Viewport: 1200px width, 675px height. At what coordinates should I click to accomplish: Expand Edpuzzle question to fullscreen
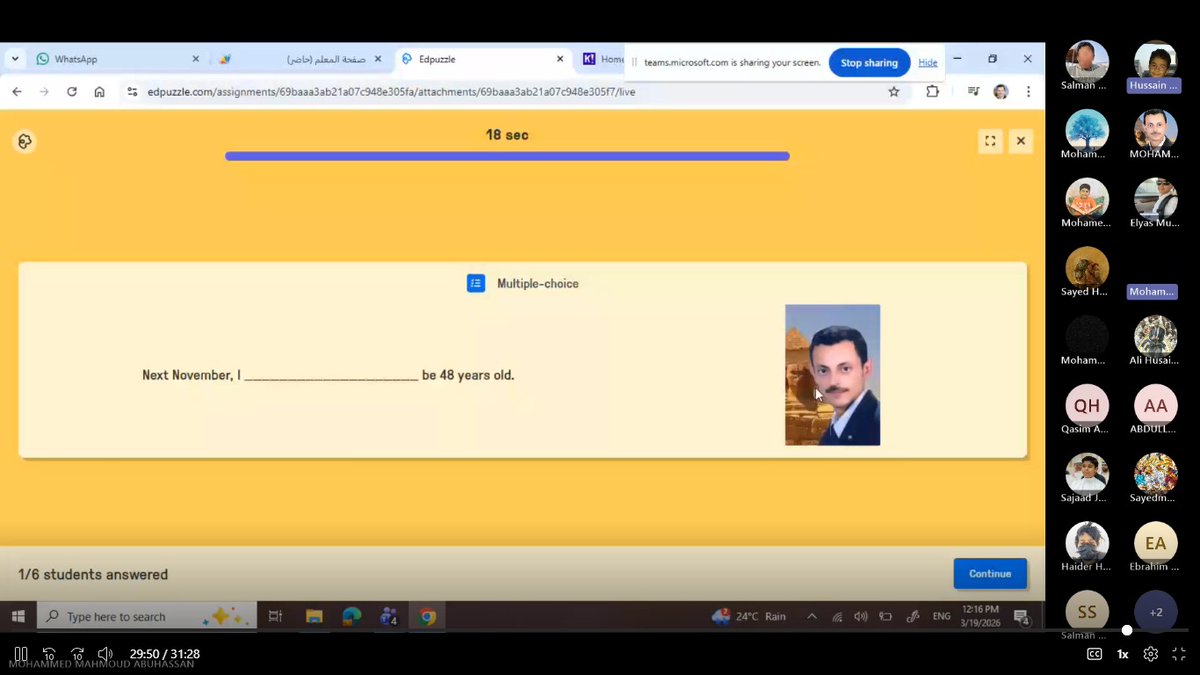(990, 141)
